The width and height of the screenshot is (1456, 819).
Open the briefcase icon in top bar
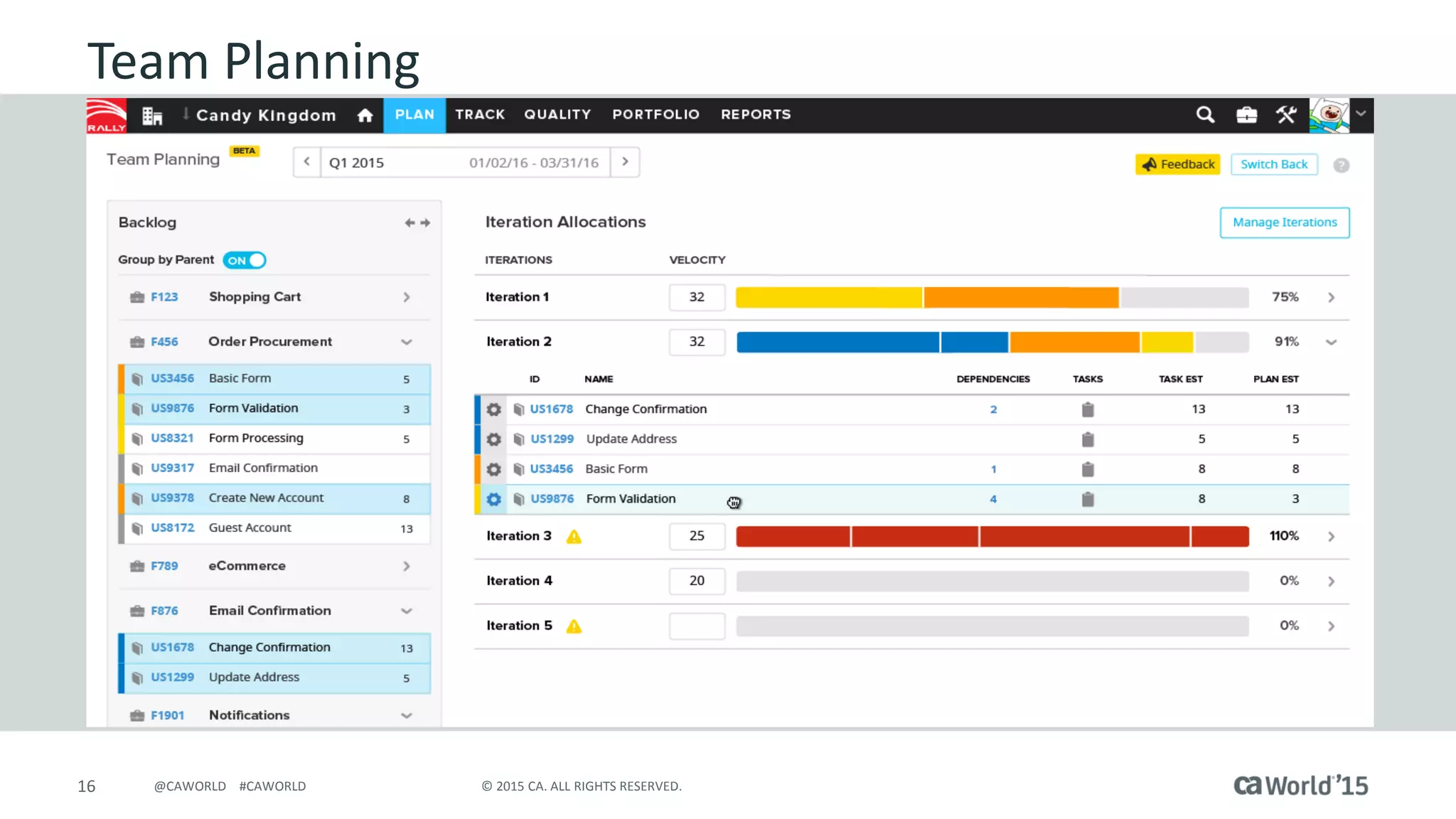point(1246,114)
